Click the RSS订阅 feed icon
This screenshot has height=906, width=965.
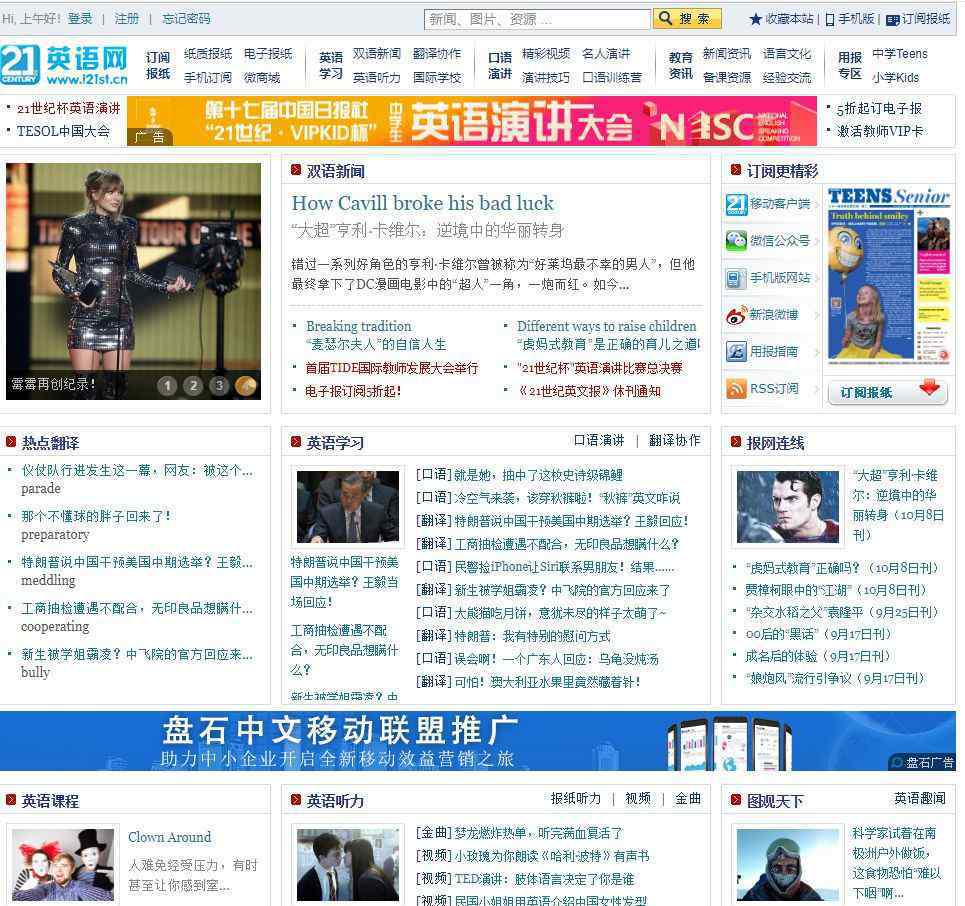(737, 389)
